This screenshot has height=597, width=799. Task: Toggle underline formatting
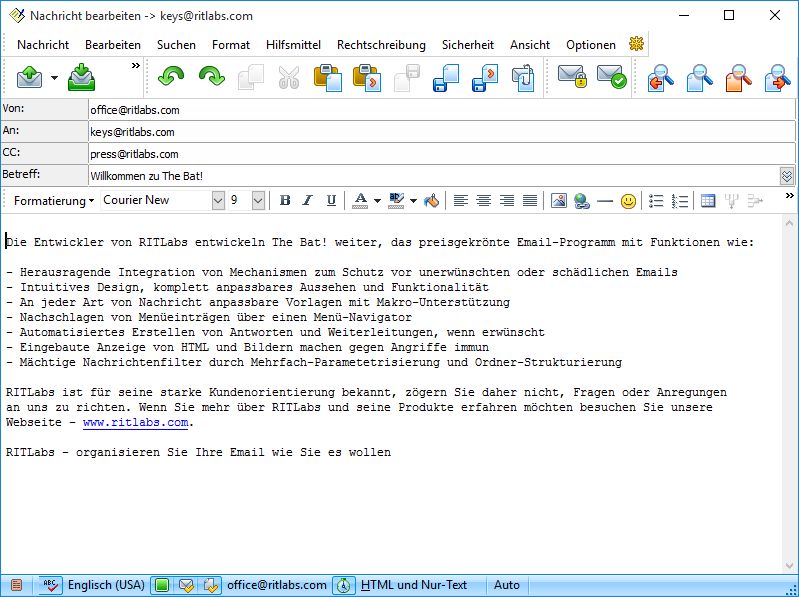pos(331,201)
